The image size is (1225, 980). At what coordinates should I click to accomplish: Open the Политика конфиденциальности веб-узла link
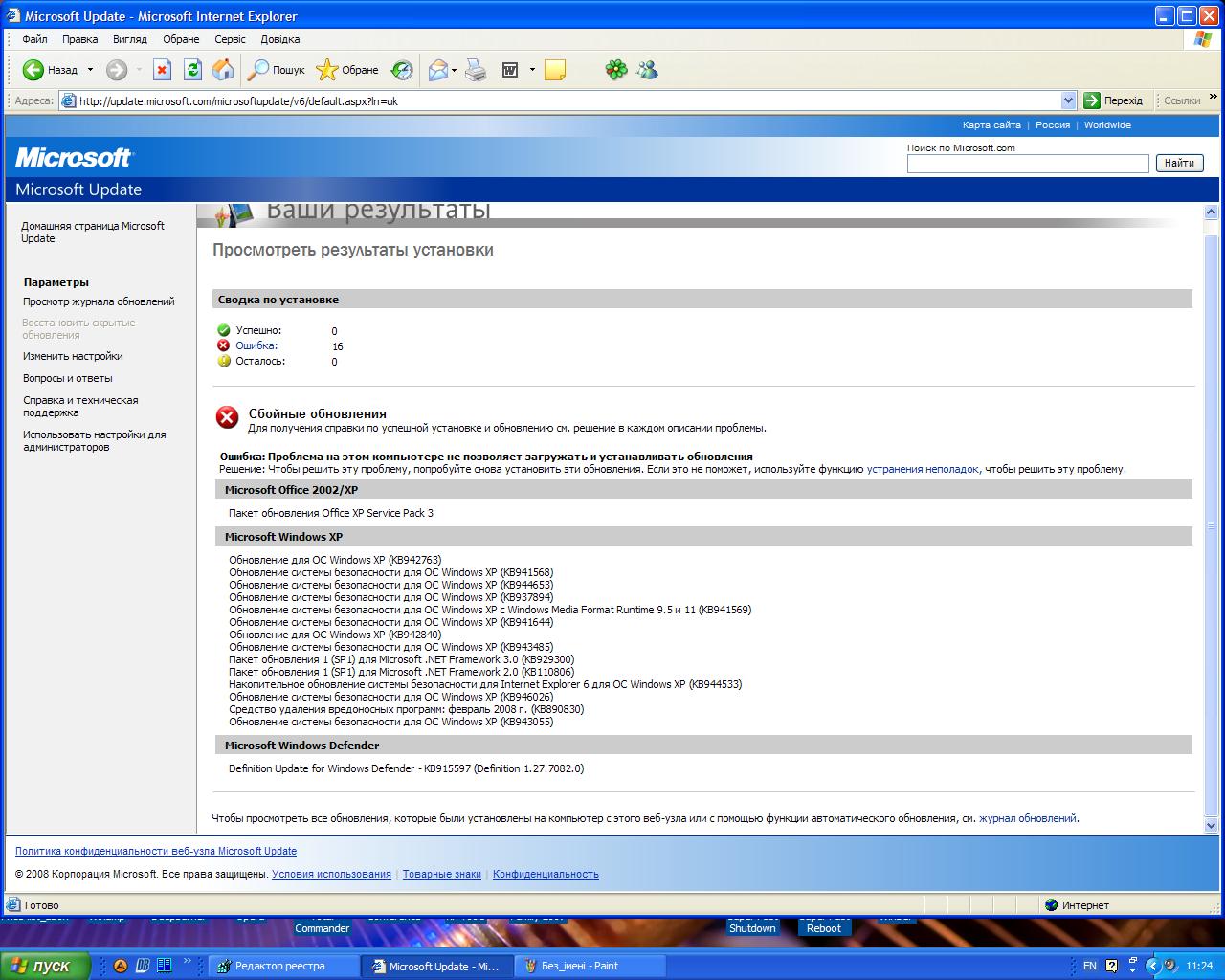click(156, 851)
